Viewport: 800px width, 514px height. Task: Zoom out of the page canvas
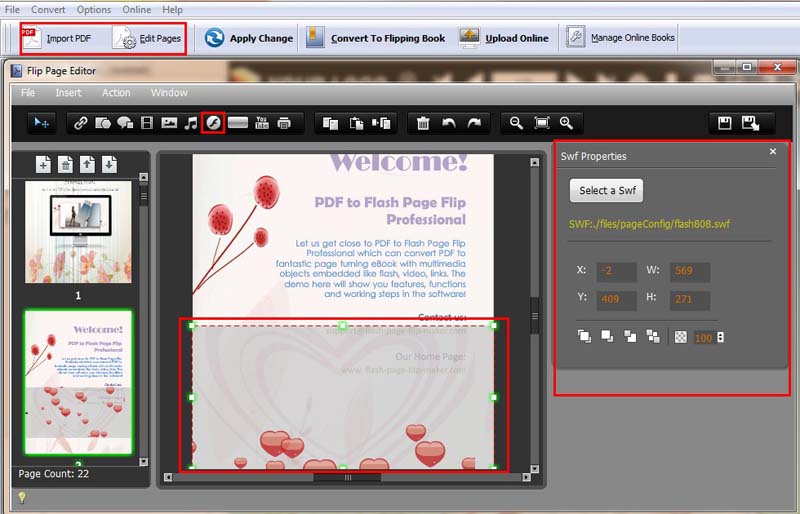pos(516,123)
